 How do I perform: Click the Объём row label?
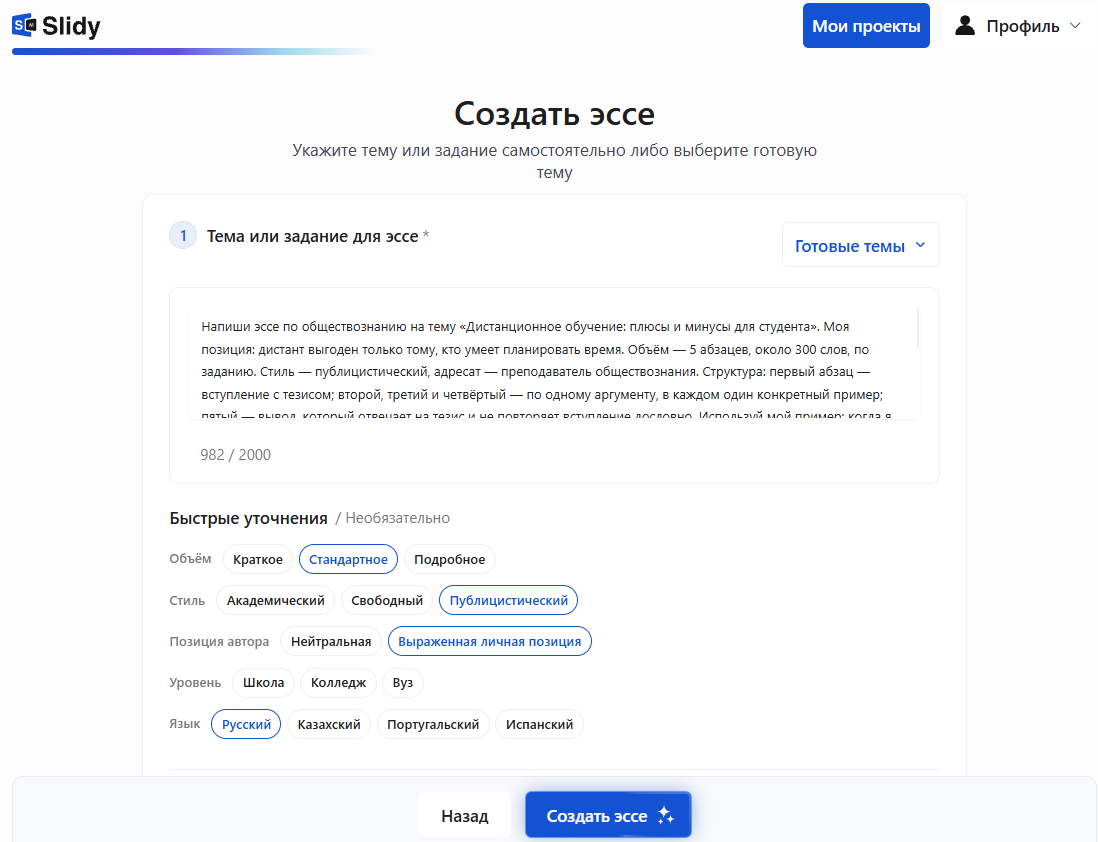[190, 558]
